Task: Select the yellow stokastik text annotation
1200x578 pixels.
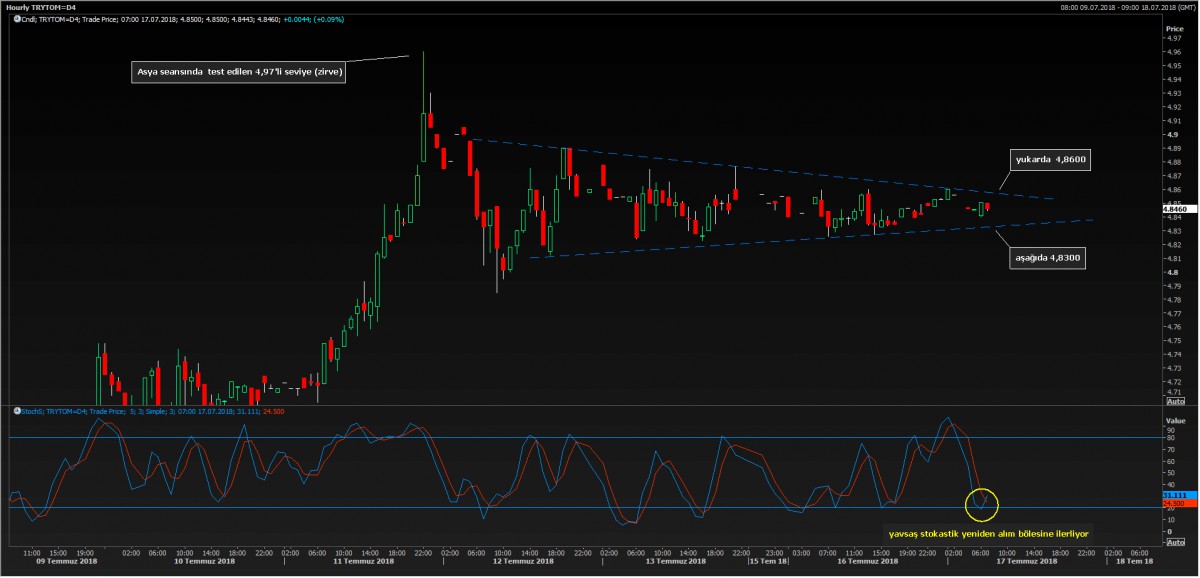Action: [x=988, y=534]
